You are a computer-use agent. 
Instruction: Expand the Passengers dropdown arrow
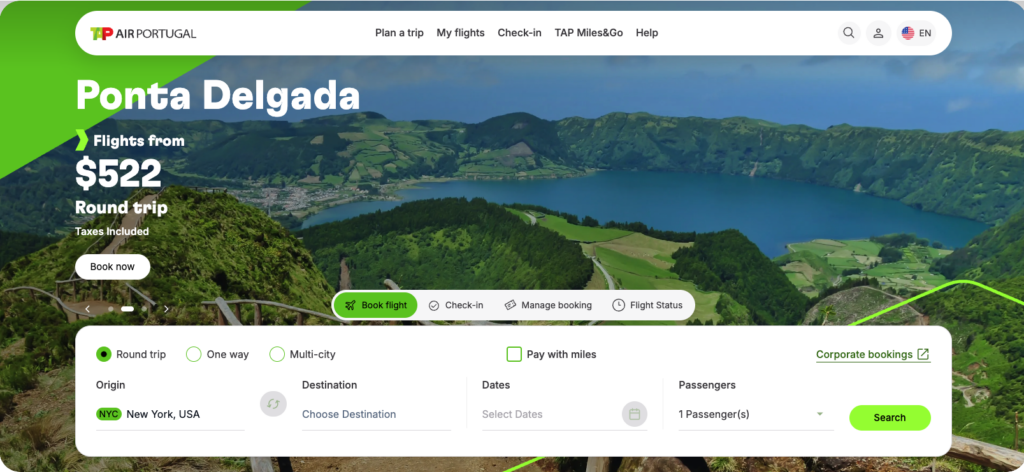click(820, 414)
